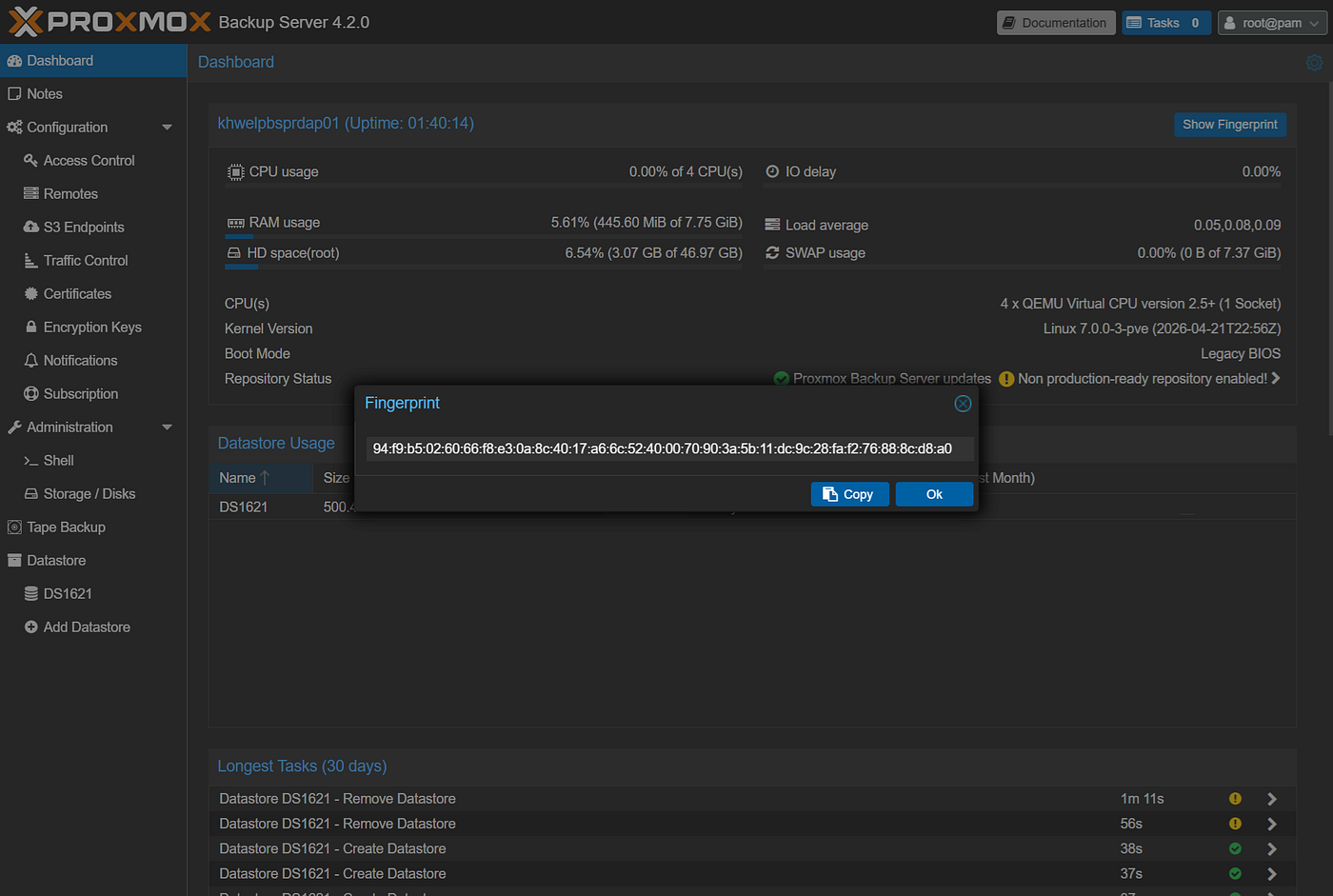The image size is (1333, 896).
Task: Open Certificates settings
Action: [x=93, y=294]
